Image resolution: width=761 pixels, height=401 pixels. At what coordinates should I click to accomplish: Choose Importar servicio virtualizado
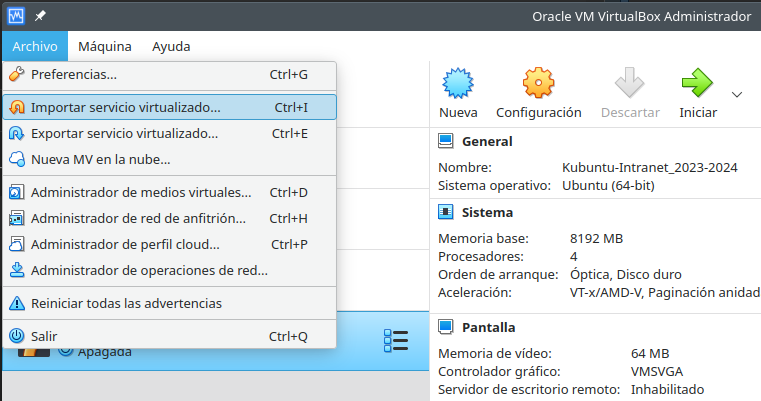coord(126,107)
